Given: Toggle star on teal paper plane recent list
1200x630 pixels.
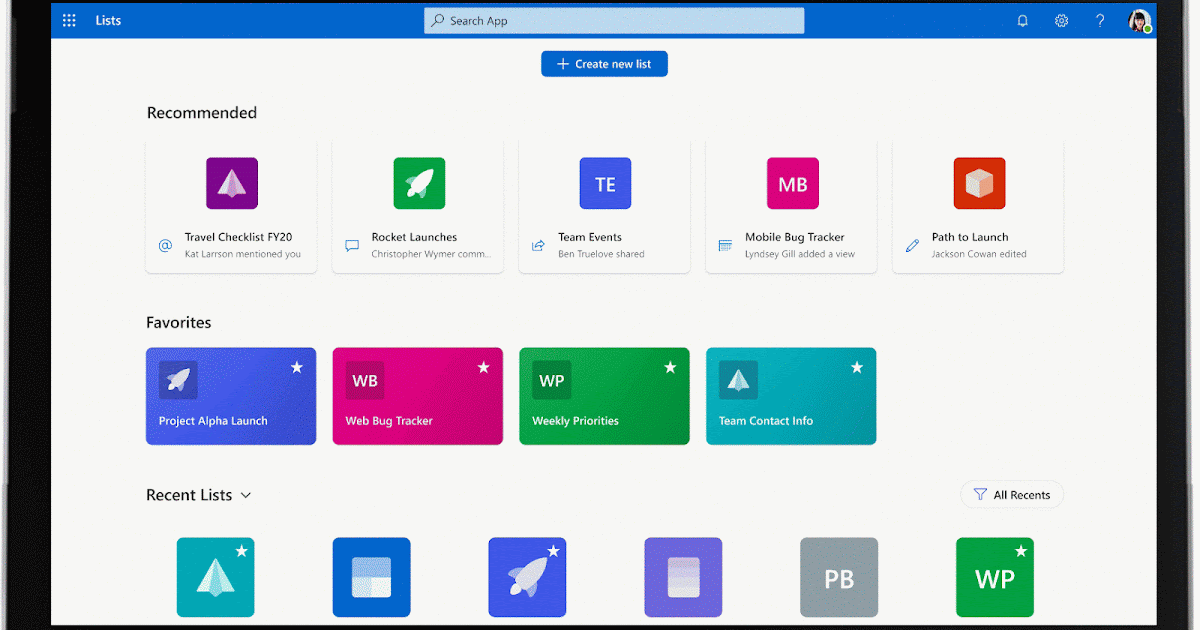Looking at the screenshot, I should [241, 551].
